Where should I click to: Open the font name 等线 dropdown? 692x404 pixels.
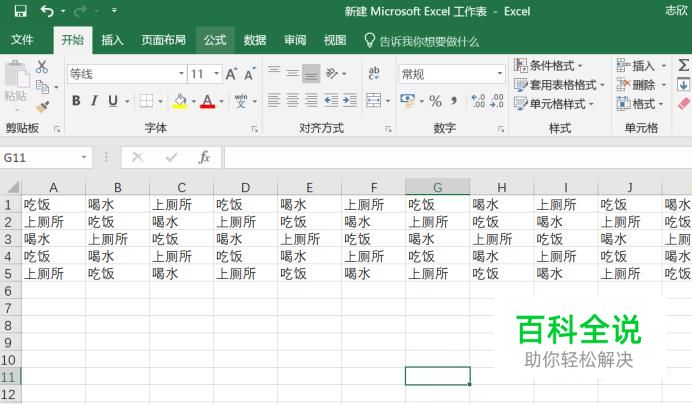[x=181, y=74]
